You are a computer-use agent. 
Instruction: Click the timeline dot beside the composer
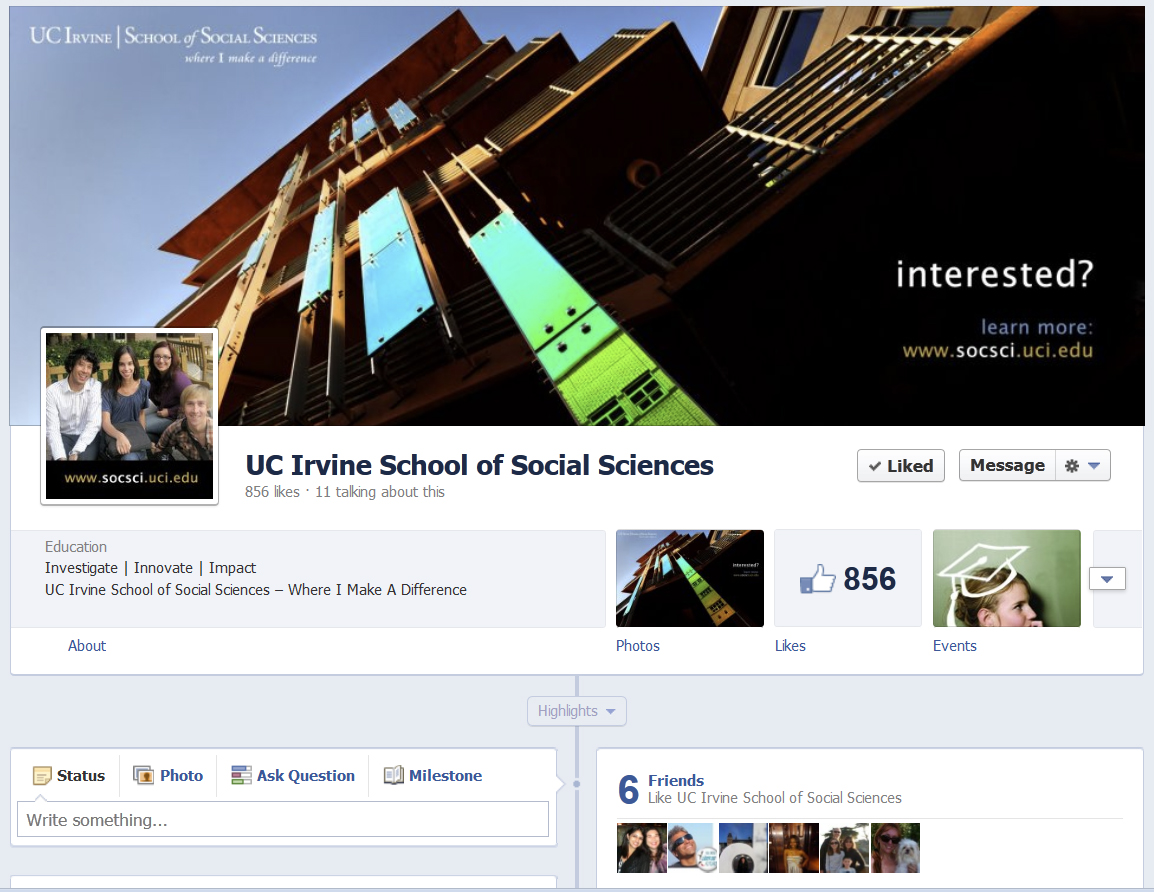tap(576, 784)
